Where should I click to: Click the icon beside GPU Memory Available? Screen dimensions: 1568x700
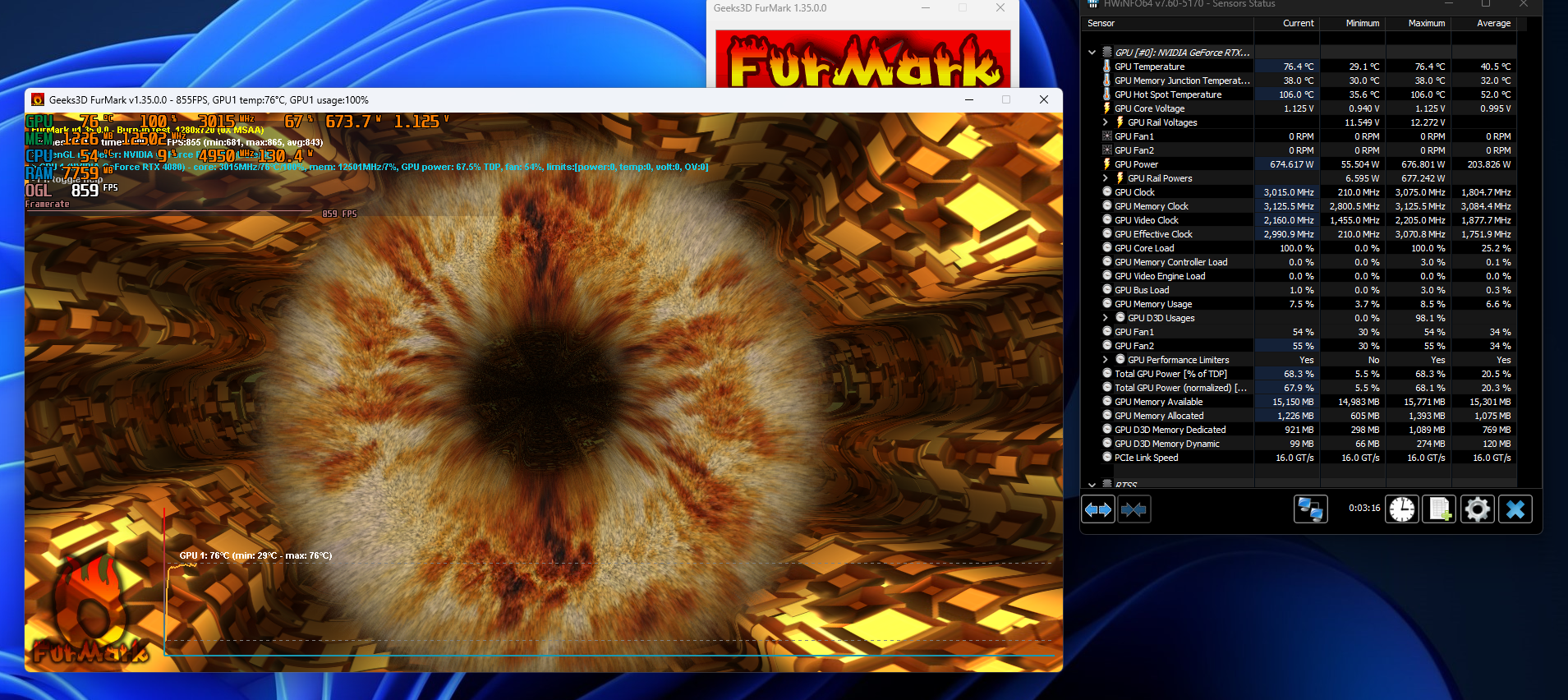coord(1106,402)
